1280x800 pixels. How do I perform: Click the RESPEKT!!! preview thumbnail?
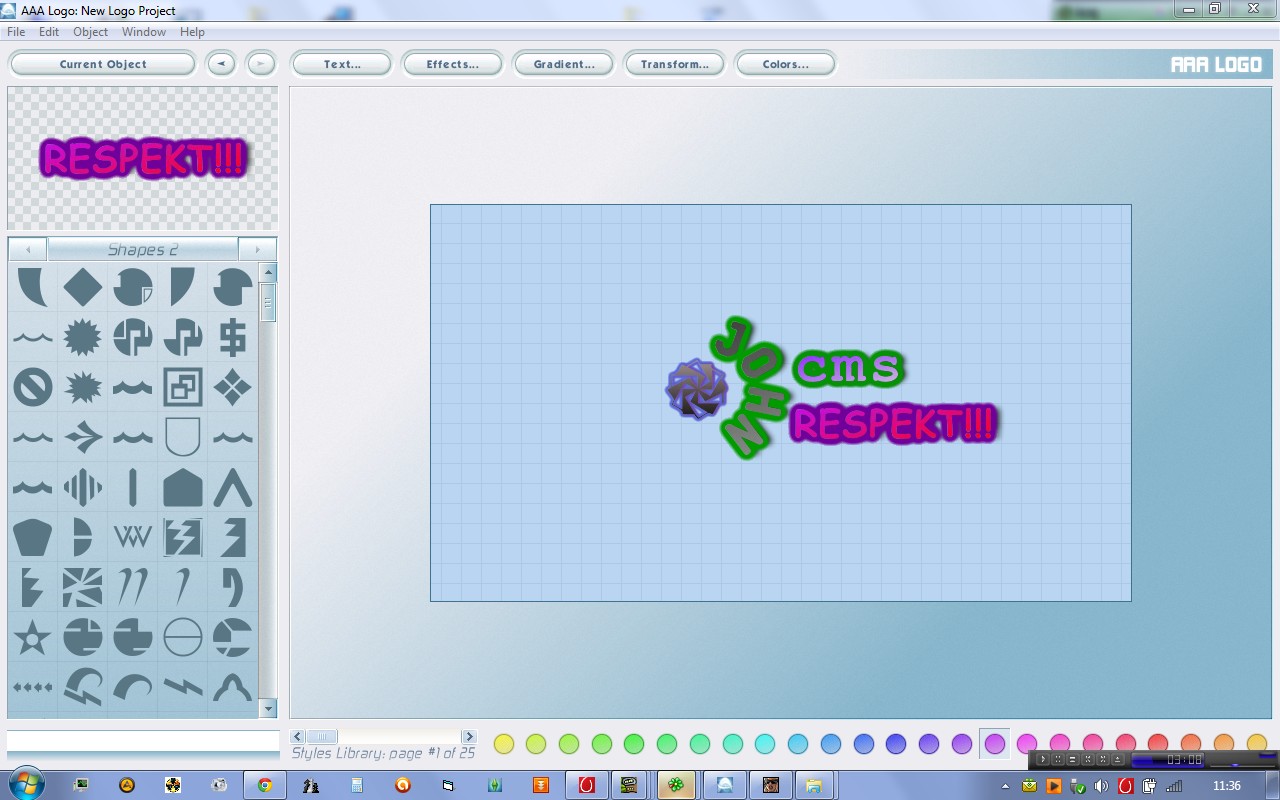142,159
